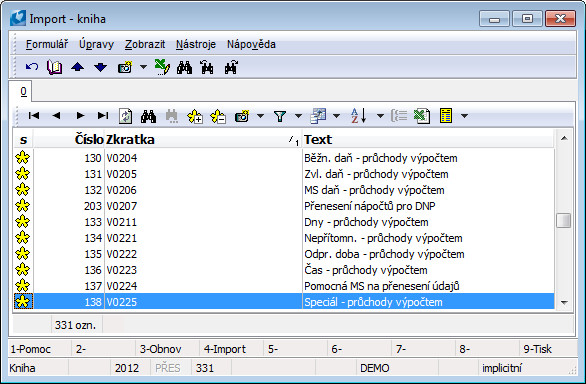Toggle star selection for row V0225

(22, 302)
